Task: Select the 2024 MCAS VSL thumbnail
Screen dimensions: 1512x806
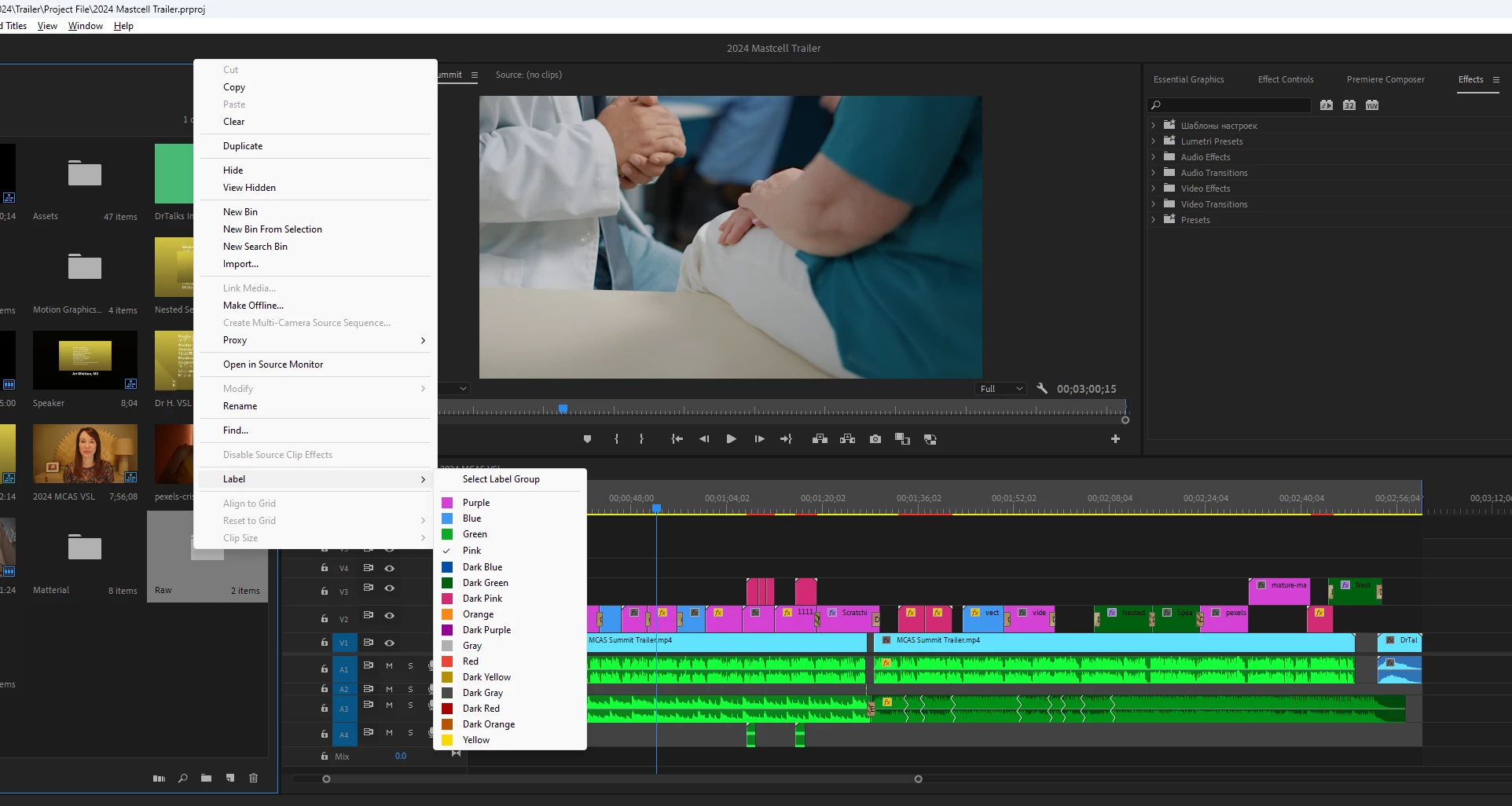Action: click(85, 454)
